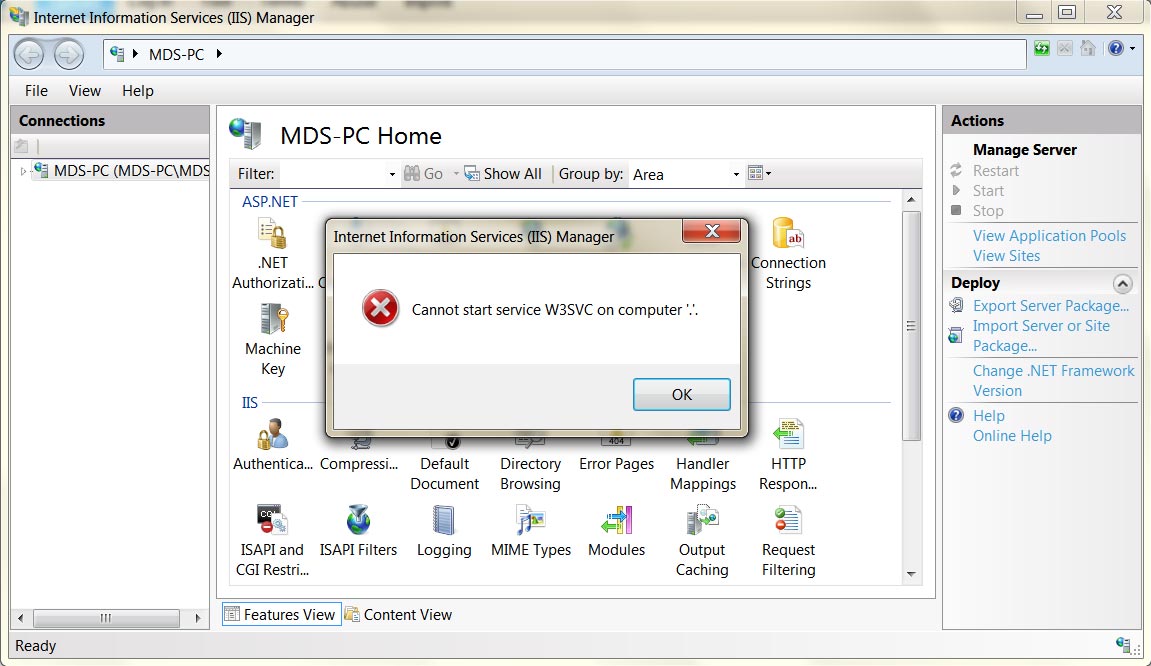Open View Sites link
The width and height of the screenshot is (1151, 666).
click(1006, 256)
